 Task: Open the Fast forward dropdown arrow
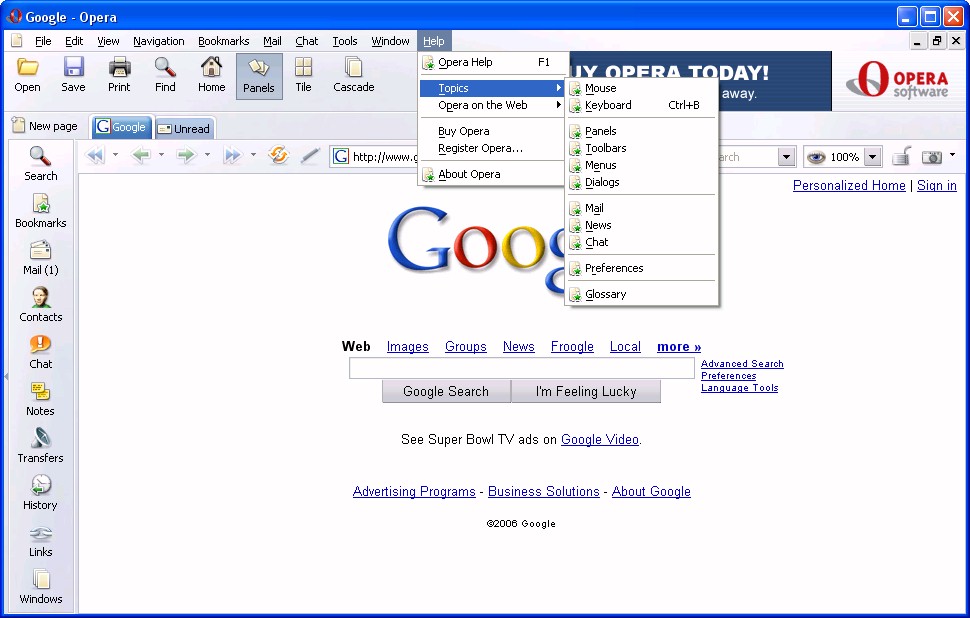tap(253, 155)
